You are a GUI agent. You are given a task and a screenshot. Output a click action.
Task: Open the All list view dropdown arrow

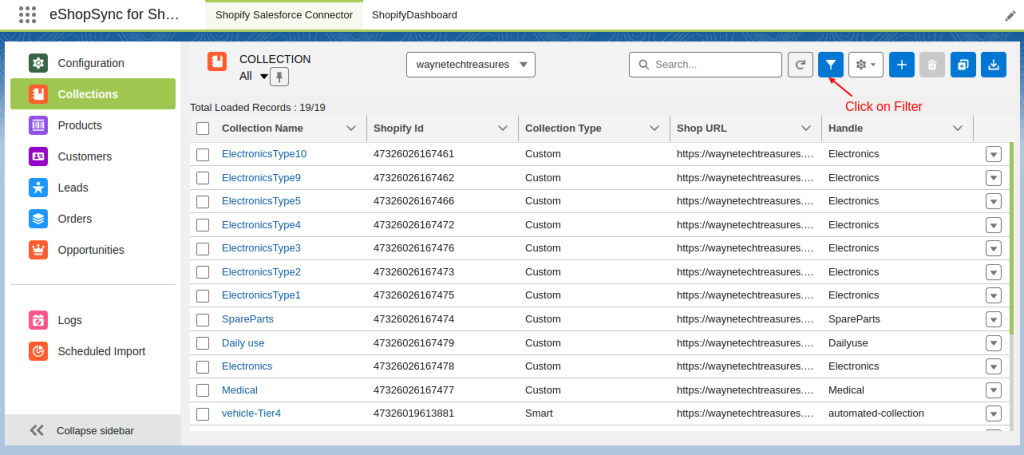pos(264,76)
